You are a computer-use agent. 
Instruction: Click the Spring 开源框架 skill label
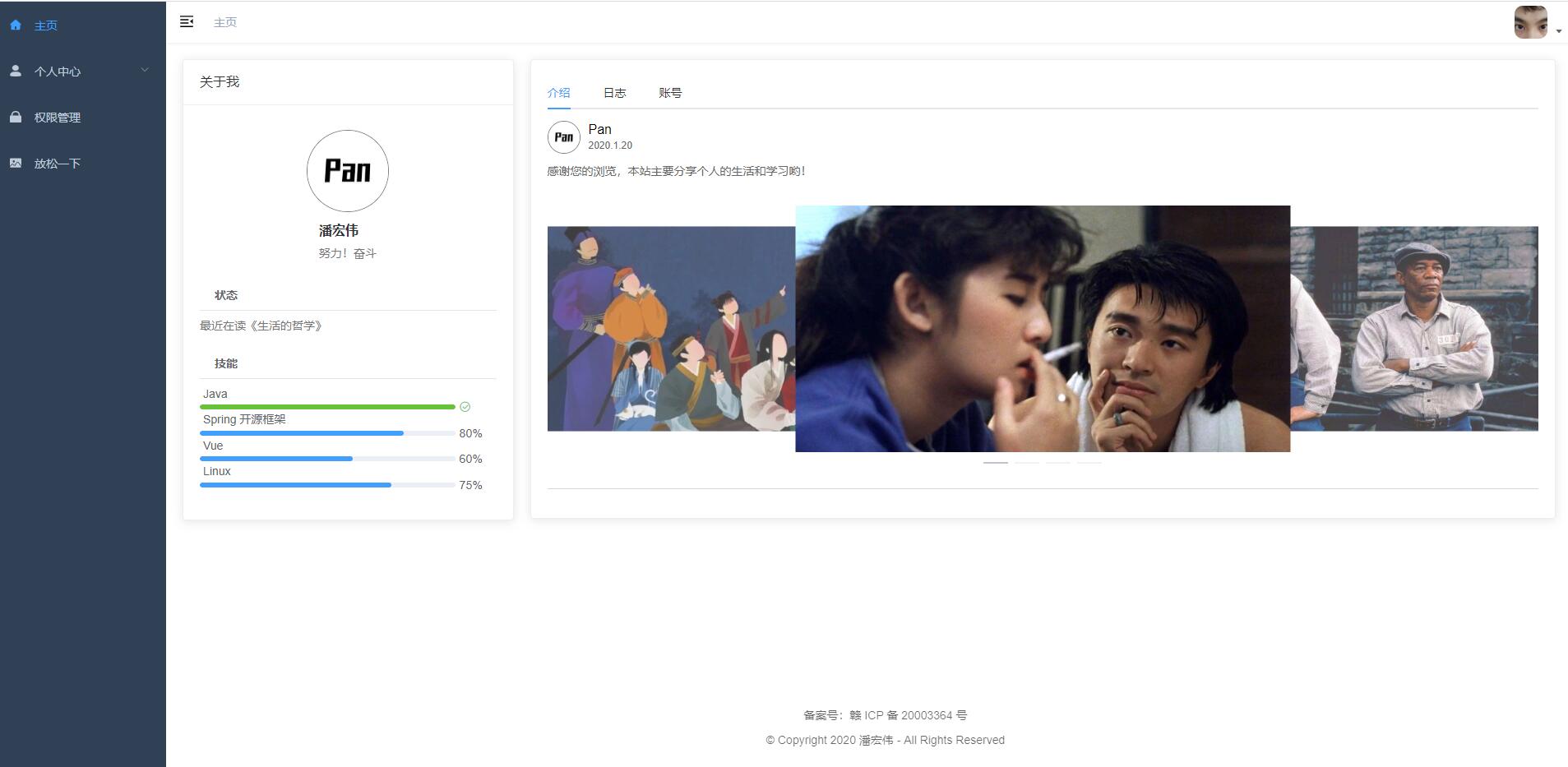click(244, 419)
